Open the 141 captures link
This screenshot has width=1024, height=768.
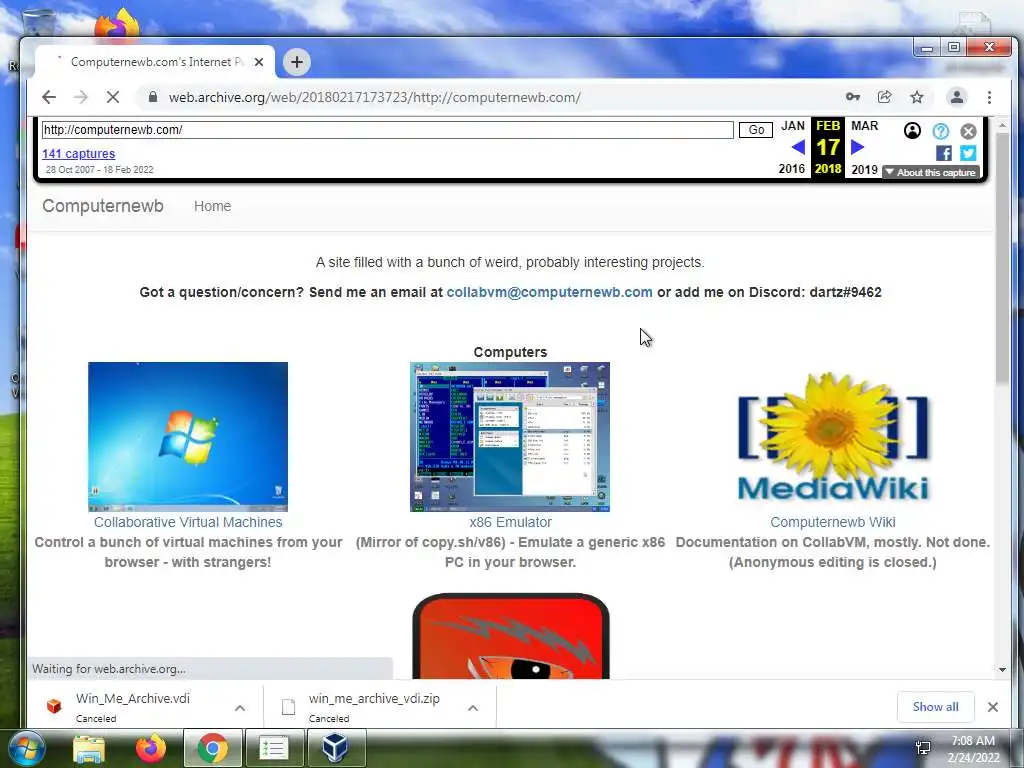[78, 153]
